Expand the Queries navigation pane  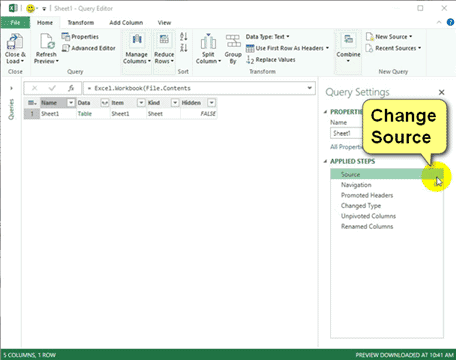[x=11, y=88]
